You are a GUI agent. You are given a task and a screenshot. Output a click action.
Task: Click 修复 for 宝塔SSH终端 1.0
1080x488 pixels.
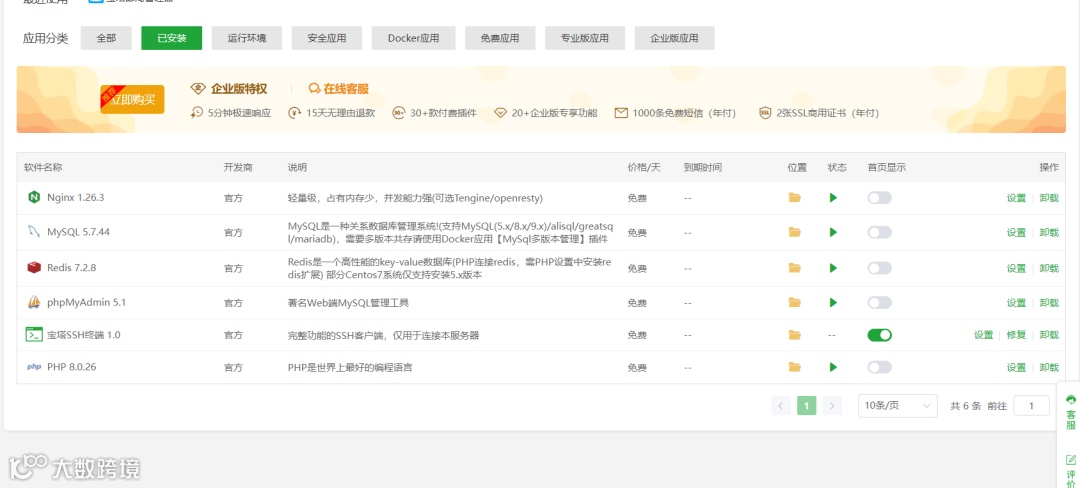pyautogui.click(x=1016, y=335)
